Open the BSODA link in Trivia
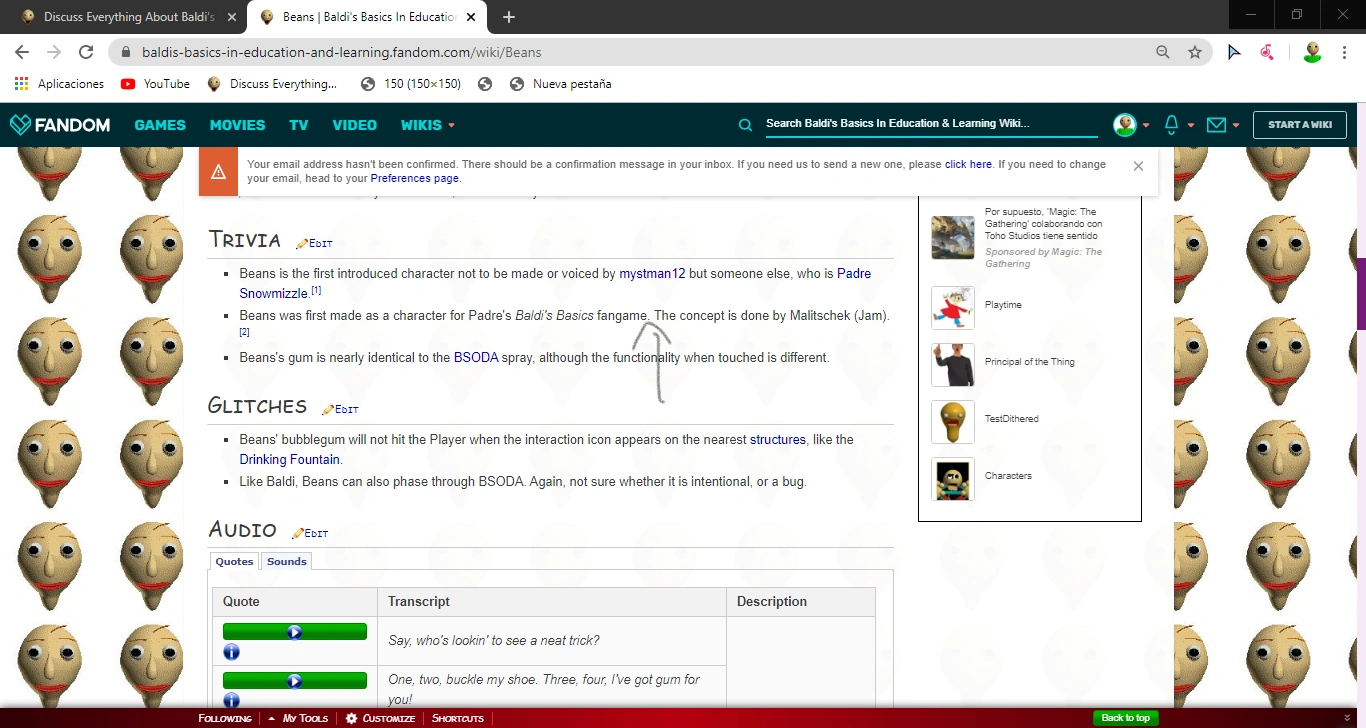1366x728 pixels. click(x=476, y=357)
